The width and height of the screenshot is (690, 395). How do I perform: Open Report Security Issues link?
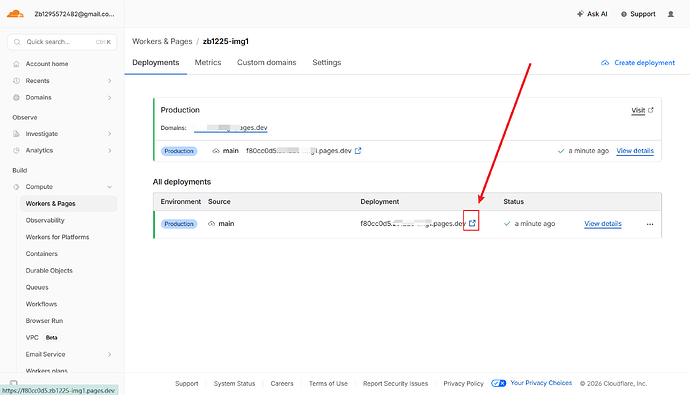395,384
